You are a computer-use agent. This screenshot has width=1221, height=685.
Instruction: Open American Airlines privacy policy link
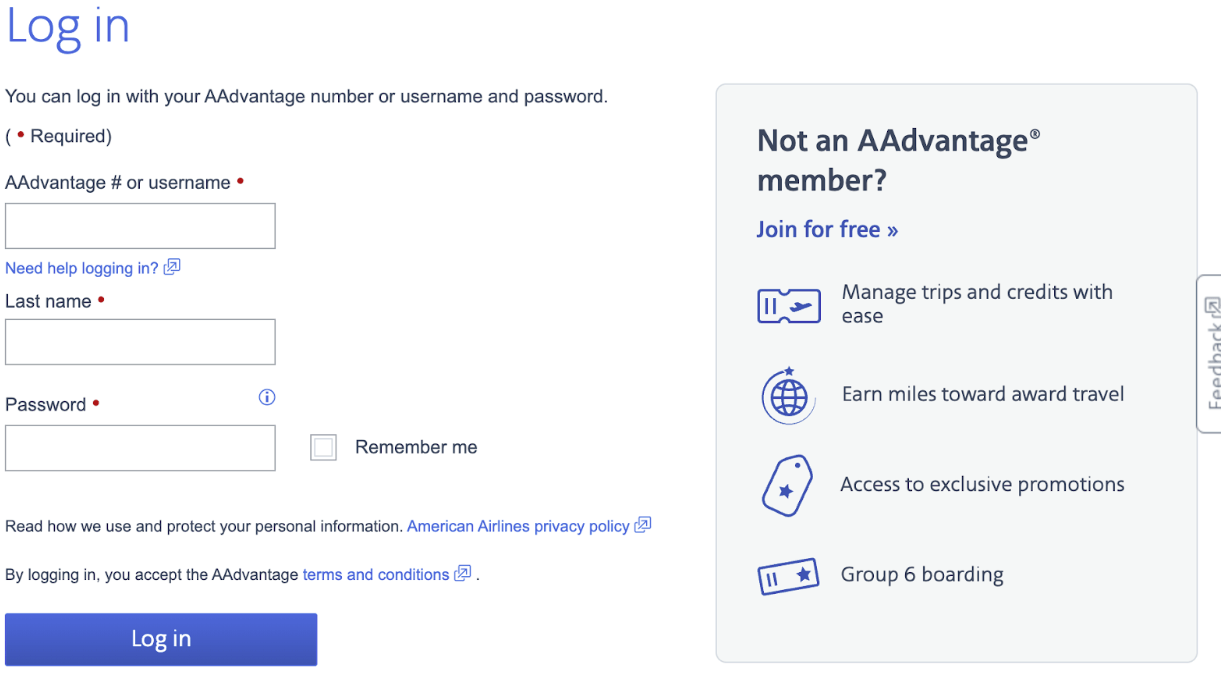[518, 526]
